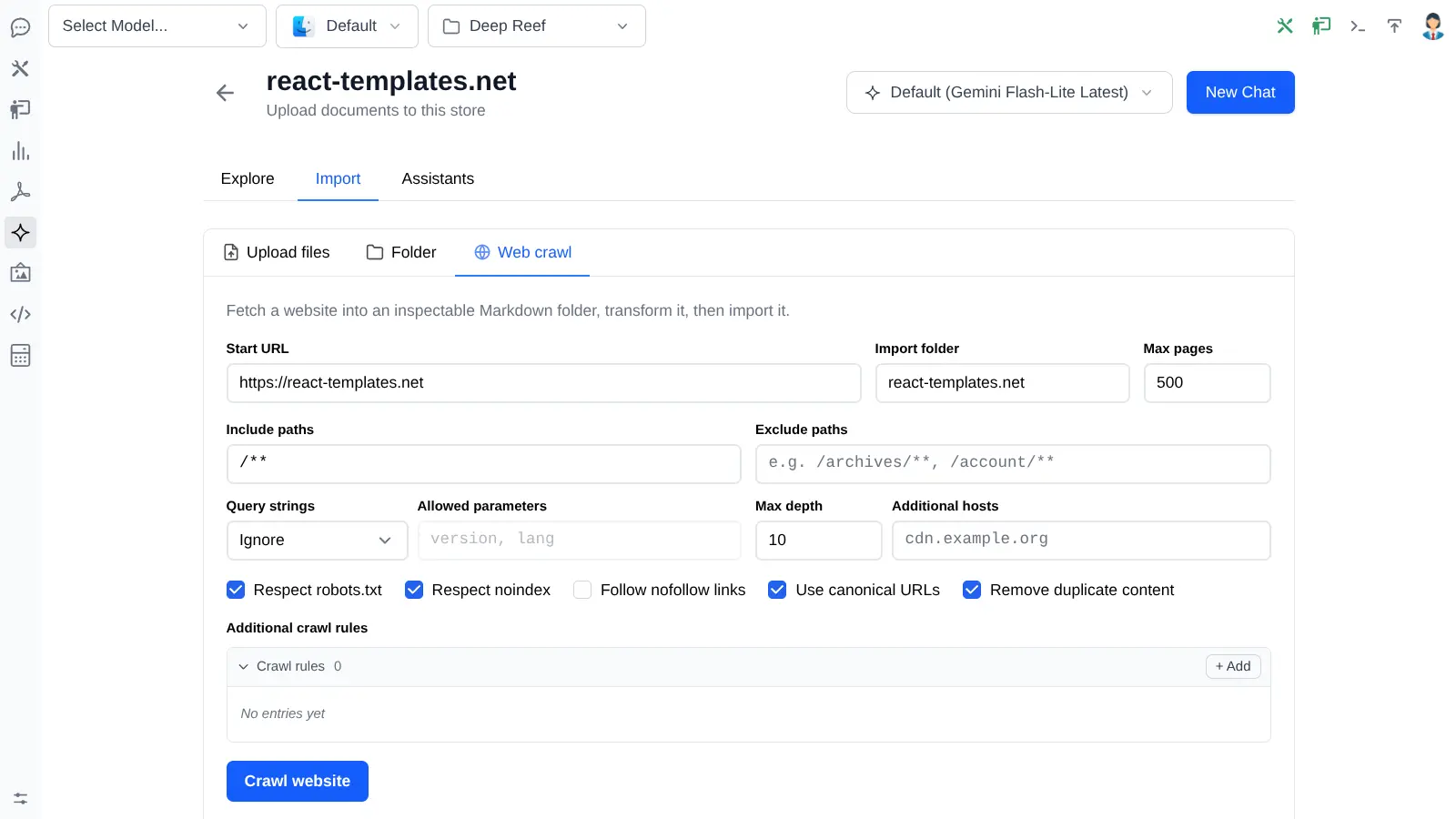Image resolution: width=1456 pixels, height=819 pixels.
Task: Open the bar chart icon in the sidebar
Action: point(20,150)
